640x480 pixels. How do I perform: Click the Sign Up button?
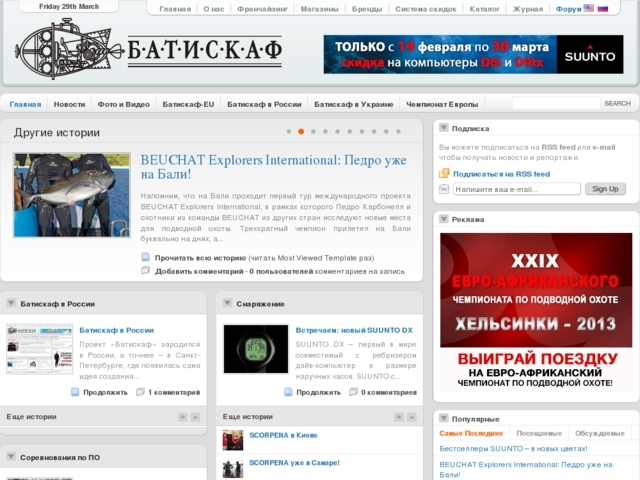point(605,189)
